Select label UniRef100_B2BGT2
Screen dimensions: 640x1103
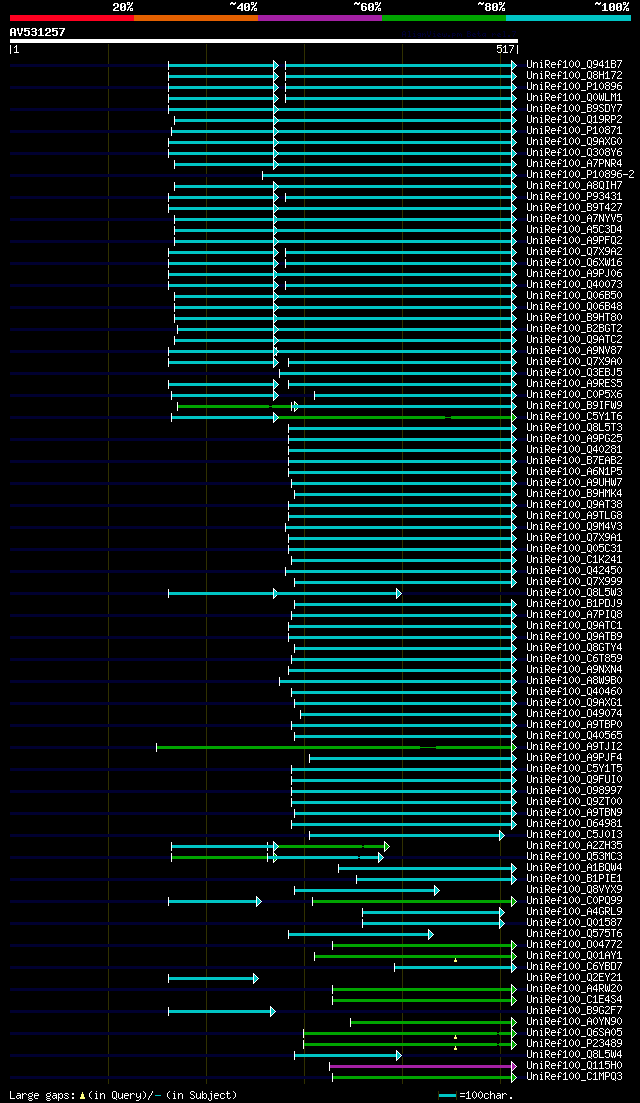[575, 329]
